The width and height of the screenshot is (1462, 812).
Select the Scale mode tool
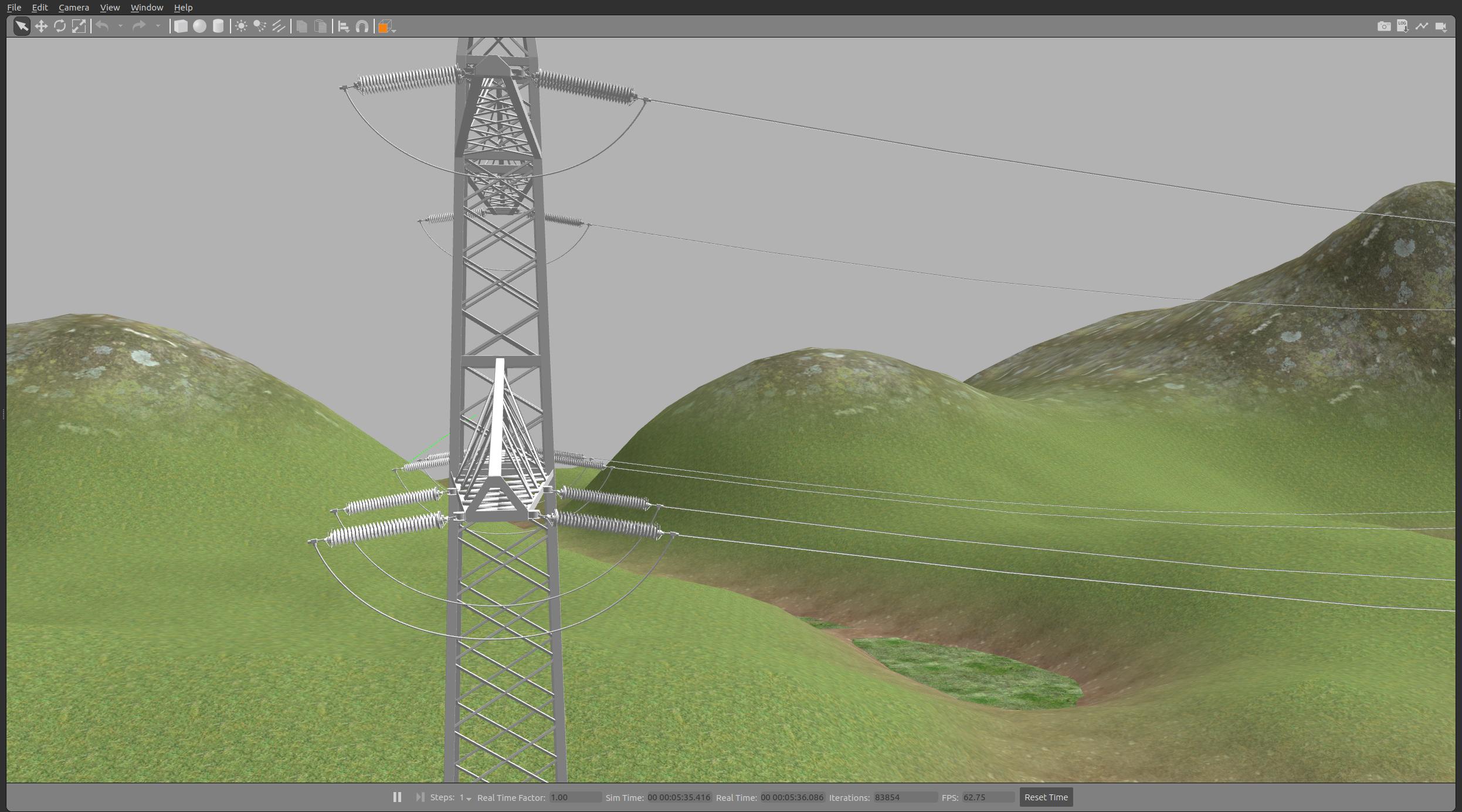click(79, 26)
